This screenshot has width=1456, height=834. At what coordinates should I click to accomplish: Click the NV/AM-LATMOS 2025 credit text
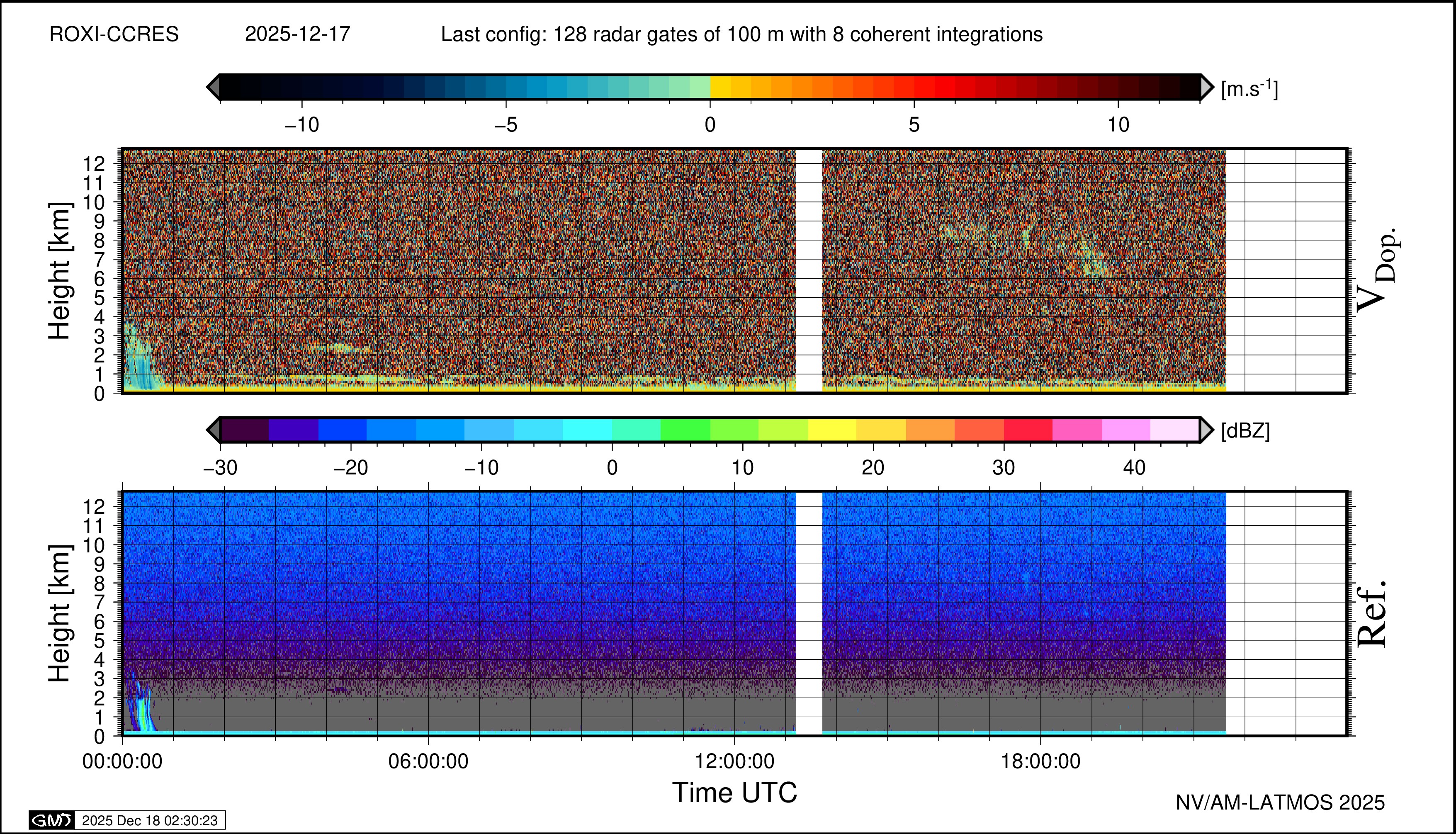click(x=1280, y=802)
